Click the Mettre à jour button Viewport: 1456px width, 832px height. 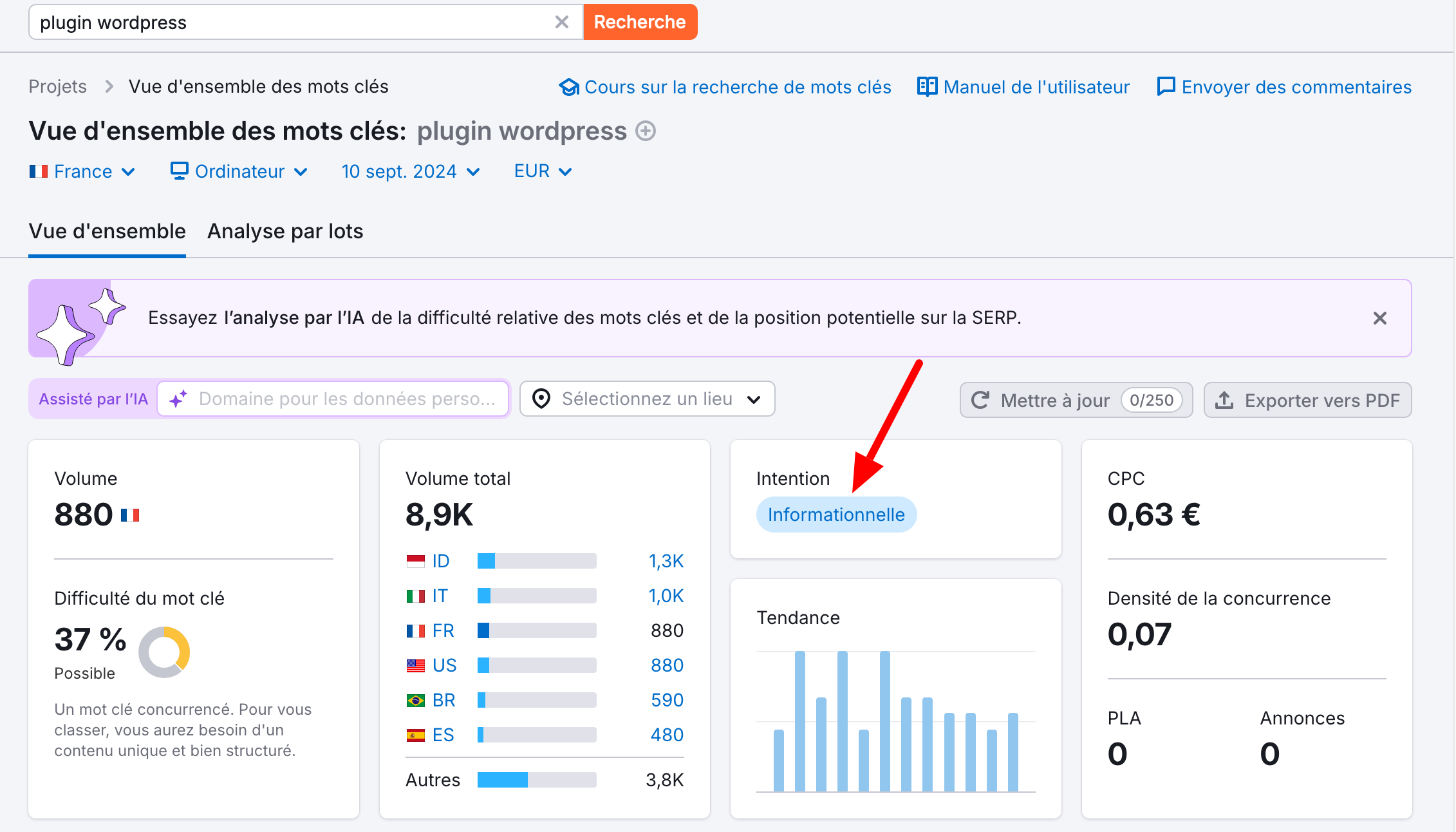point(1076,401)
